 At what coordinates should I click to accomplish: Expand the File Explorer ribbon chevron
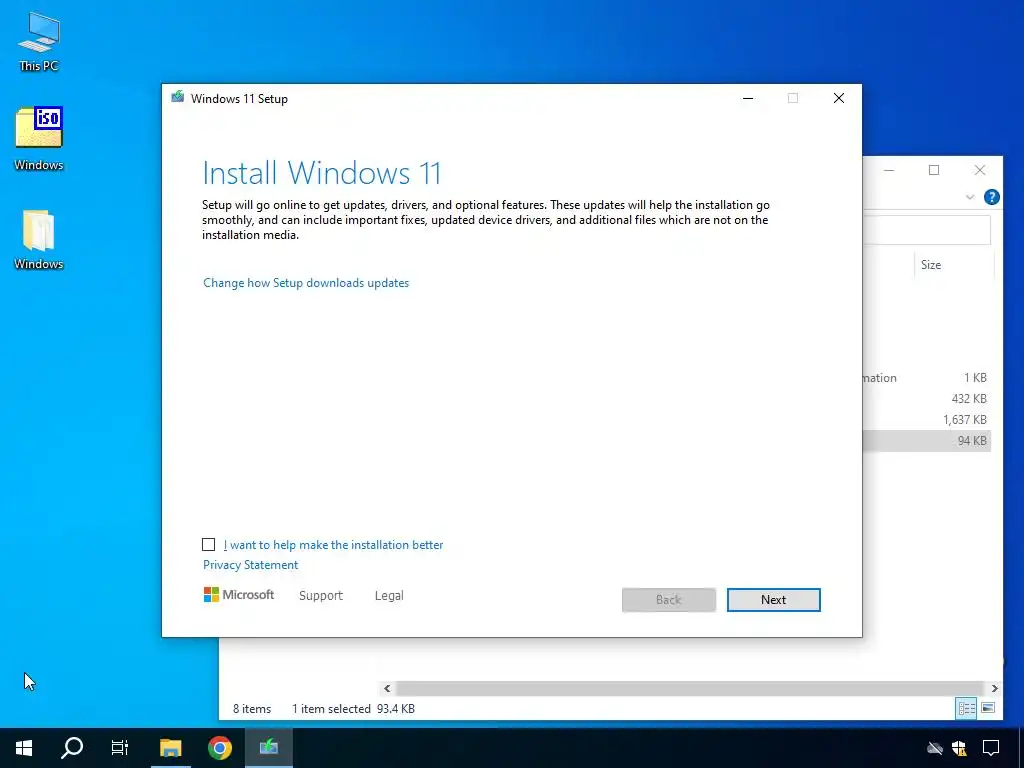pos(970,197)
